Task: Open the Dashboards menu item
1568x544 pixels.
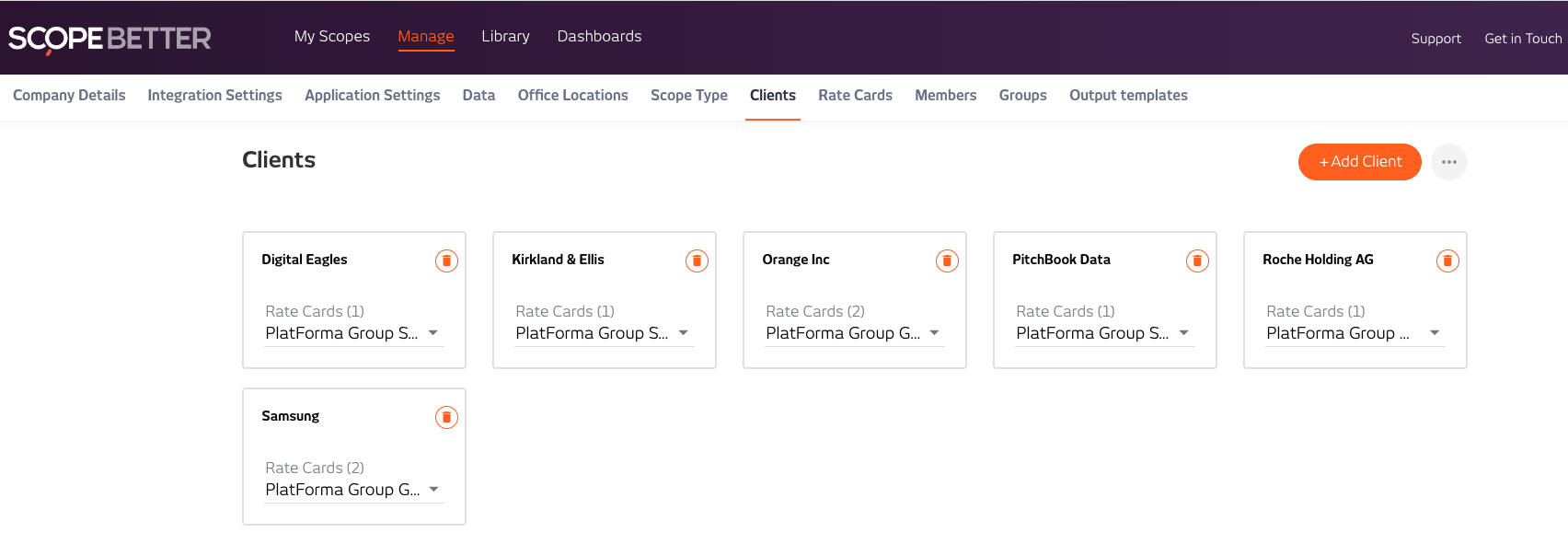Action: (599, 36)
